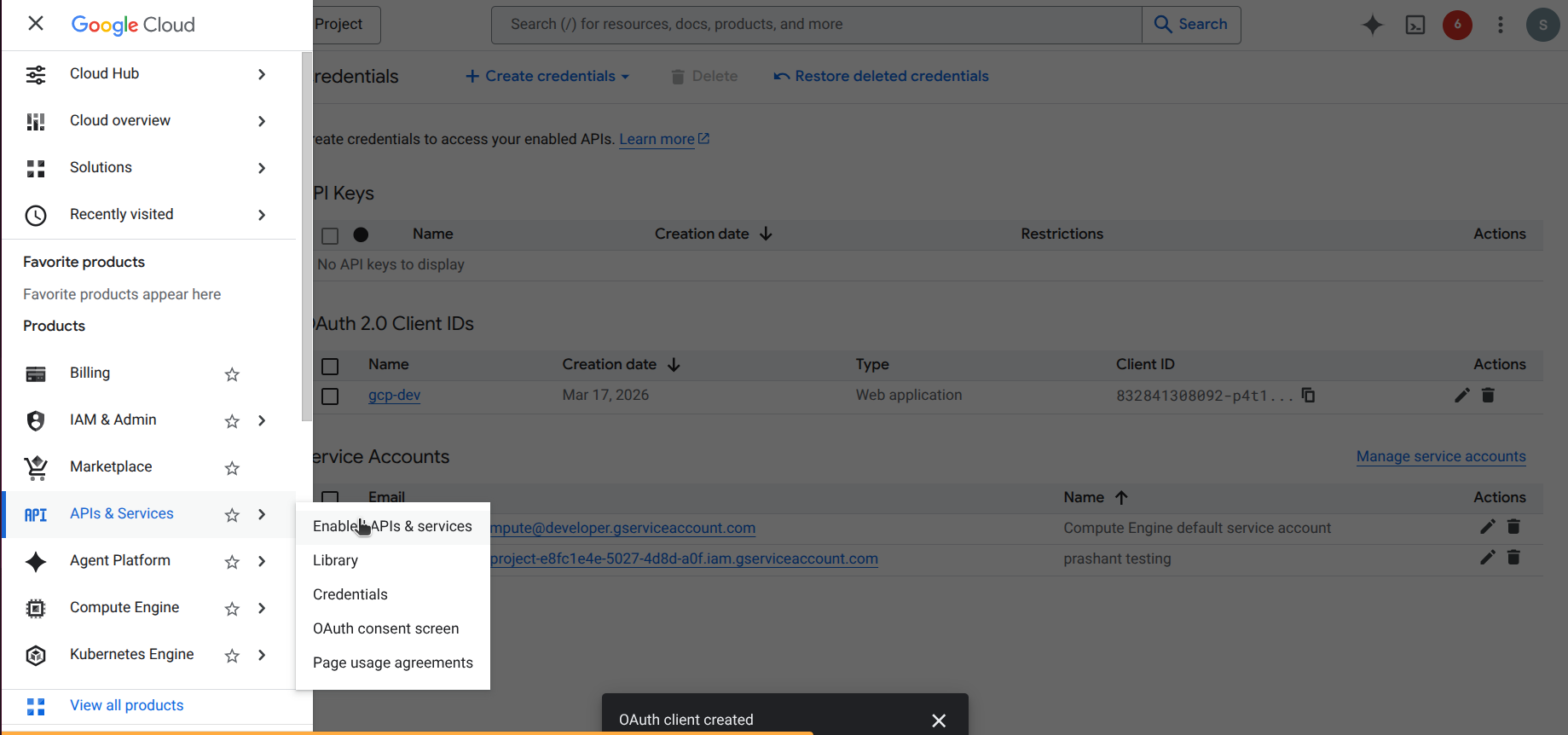Follow the Learn more link
Viewport: 1568px width, 735px height.
(x=664, y=139)
